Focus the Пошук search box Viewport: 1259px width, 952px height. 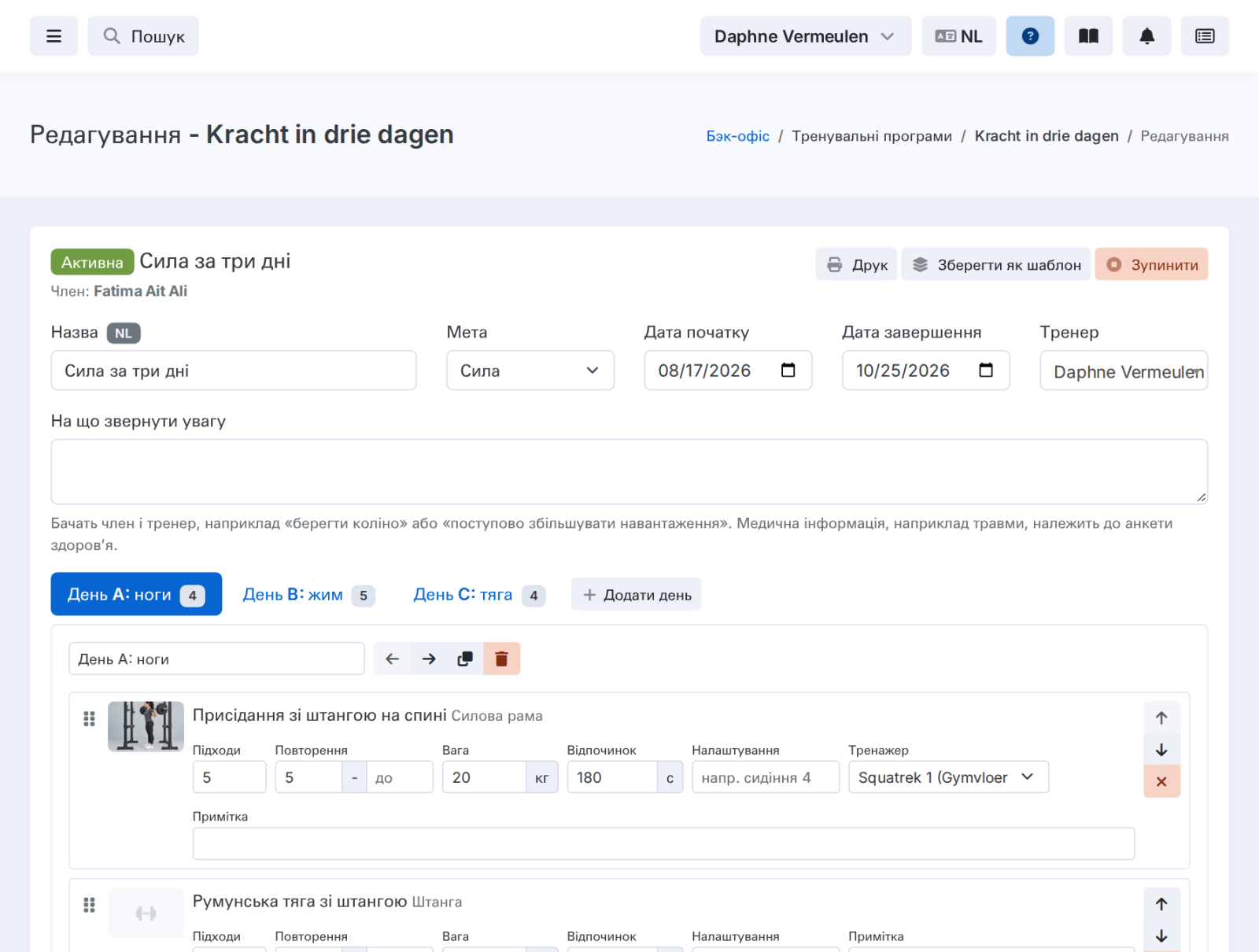143,36
